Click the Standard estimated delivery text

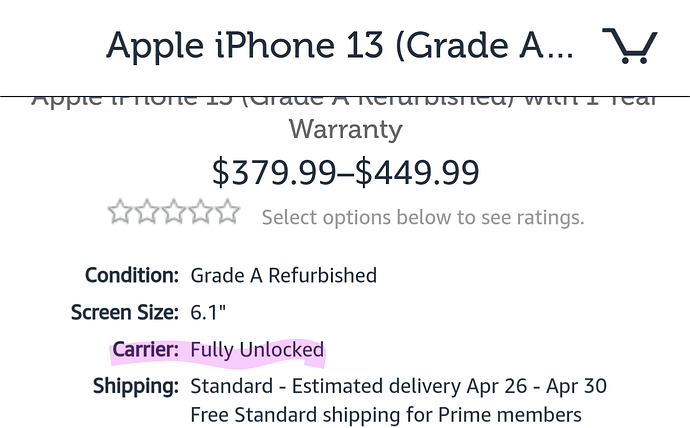click(x=398, y=386)
